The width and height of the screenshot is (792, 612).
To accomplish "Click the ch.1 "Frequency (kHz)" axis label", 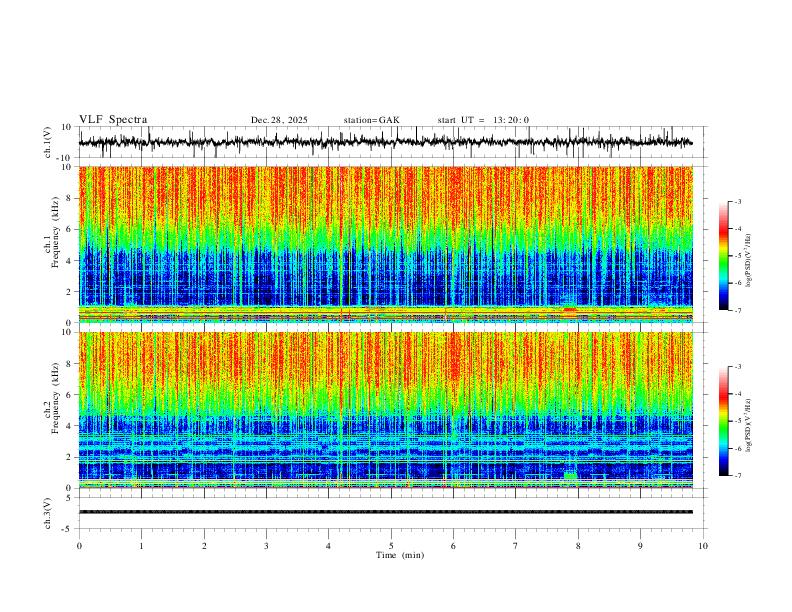I will click(56, 233).
